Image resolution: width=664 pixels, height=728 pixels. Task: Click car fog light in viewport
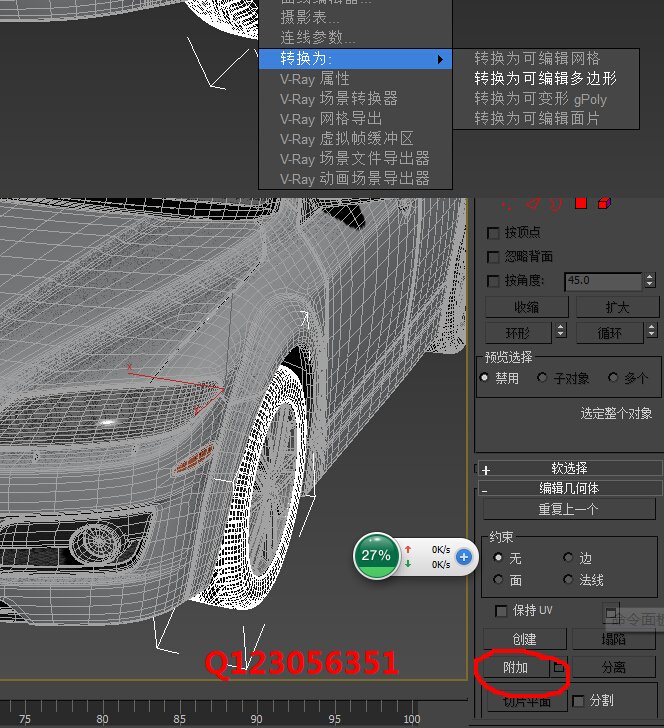coord(98,541)
